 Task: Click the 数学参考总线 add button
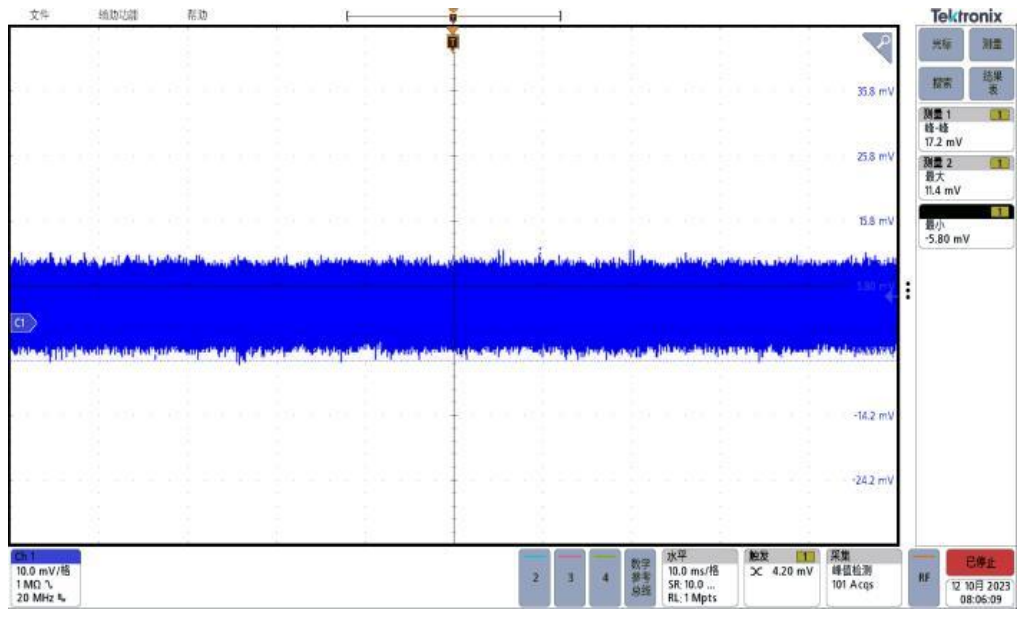pos(640,578)
